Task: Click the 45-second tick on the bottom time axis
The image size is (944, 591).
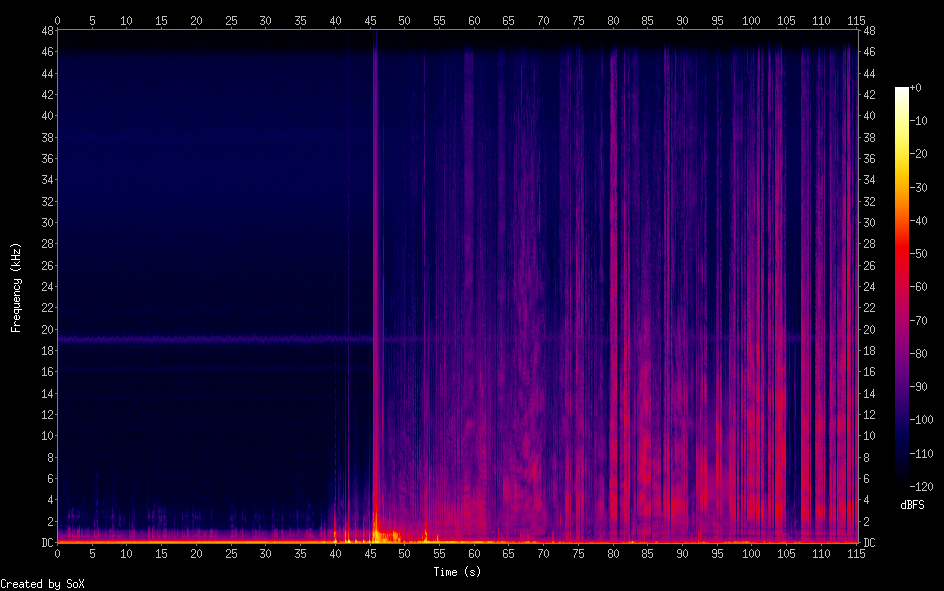Action: click(x=370, y=554)
